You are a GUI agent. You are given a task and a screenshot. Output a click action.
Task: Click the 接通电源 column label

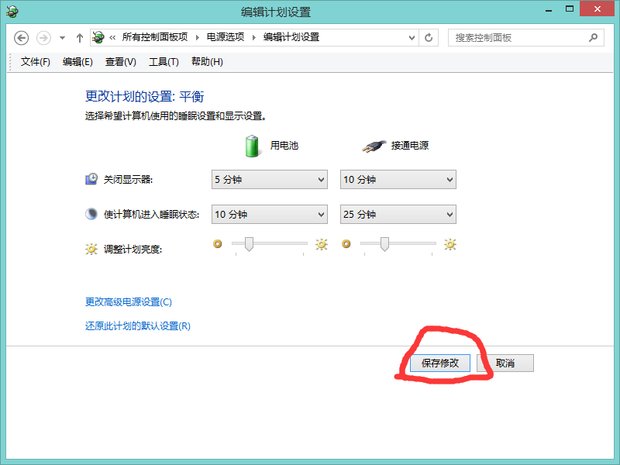point(410,146)
